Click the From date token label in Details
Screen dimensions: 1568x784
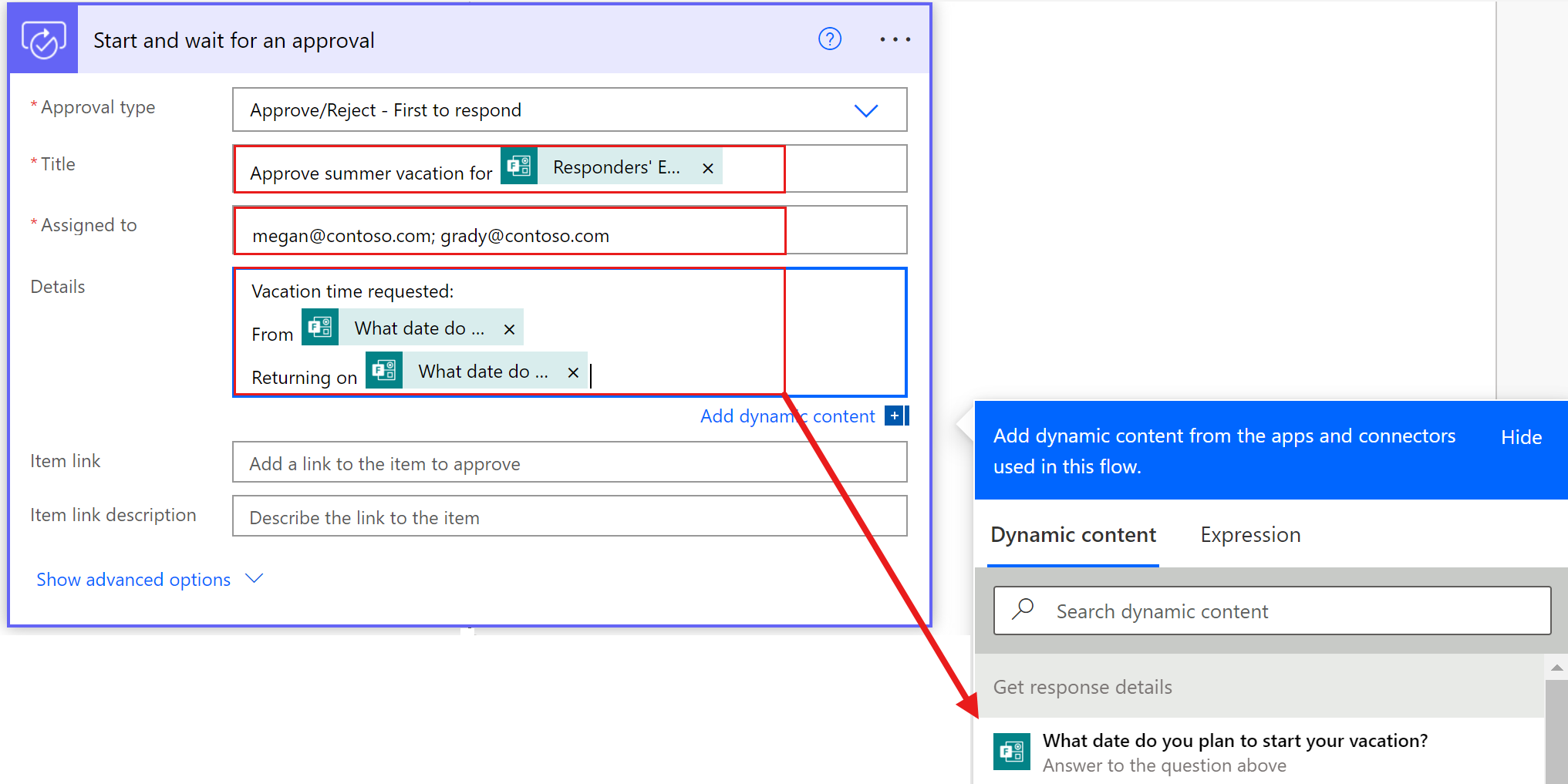point(419,328)
